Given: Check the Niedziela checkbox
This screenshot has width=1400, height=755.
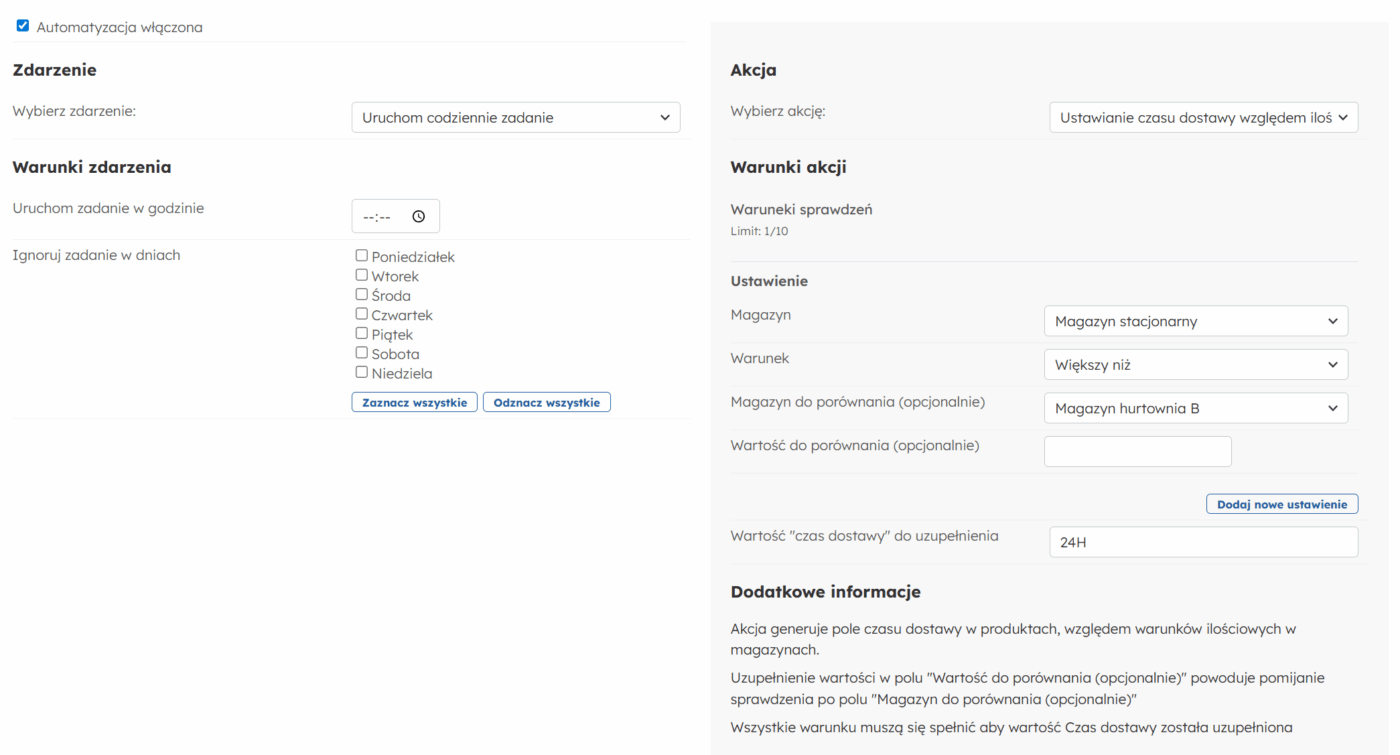Looking at the screenshot, I should (x=362, y=372).
